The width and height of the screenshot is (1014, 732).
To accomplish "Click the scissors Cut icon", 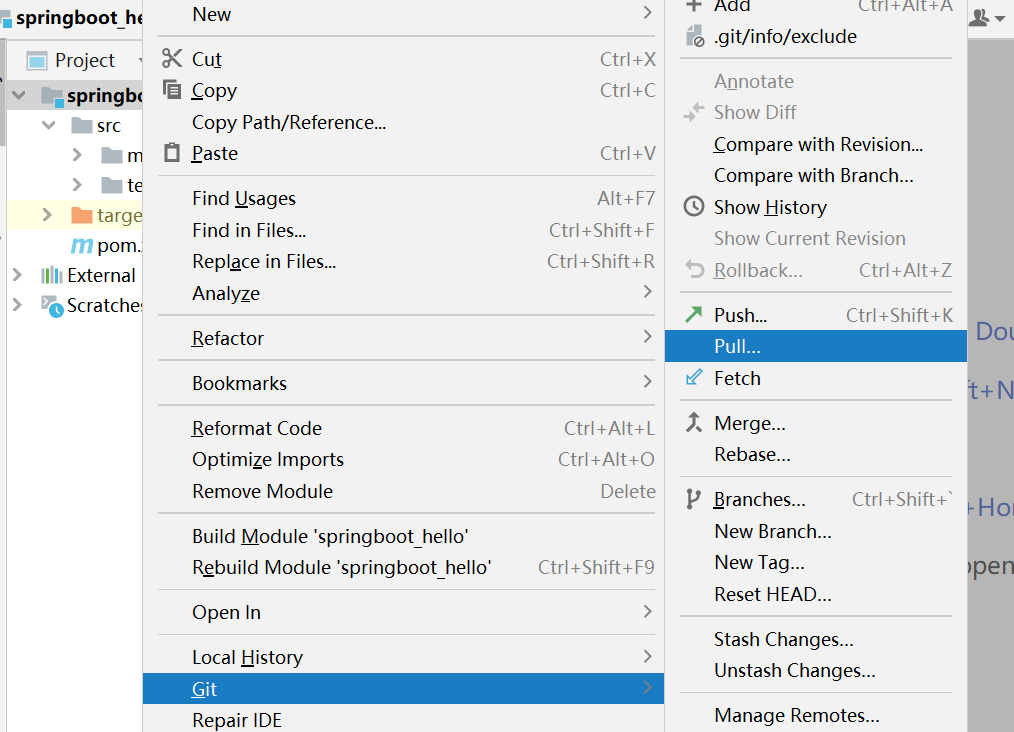I will (x=172, y=58).
